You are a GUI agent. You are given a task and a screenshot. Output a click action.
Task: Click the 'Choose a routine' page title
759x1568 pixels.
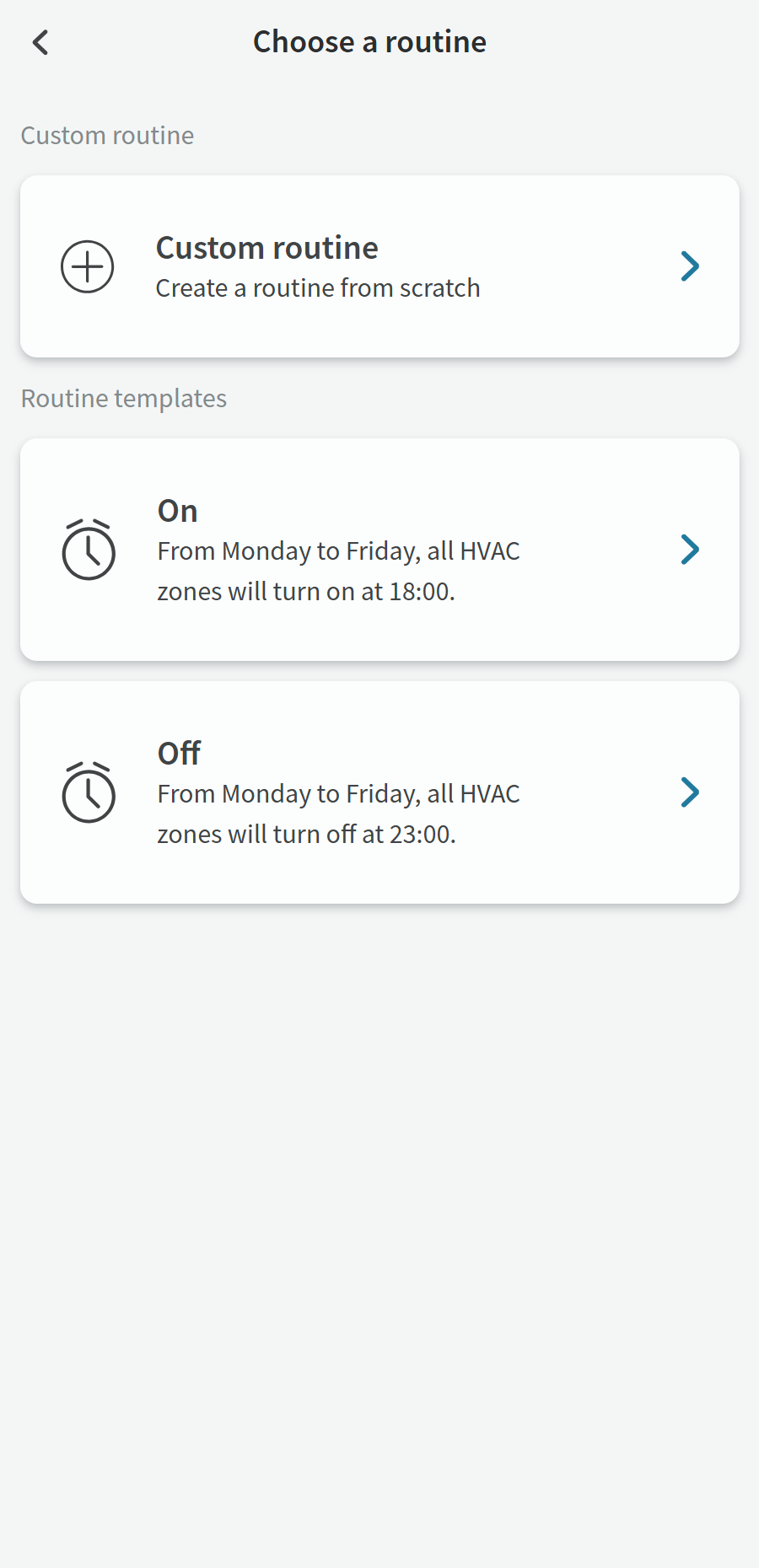(x=369, y=42)
